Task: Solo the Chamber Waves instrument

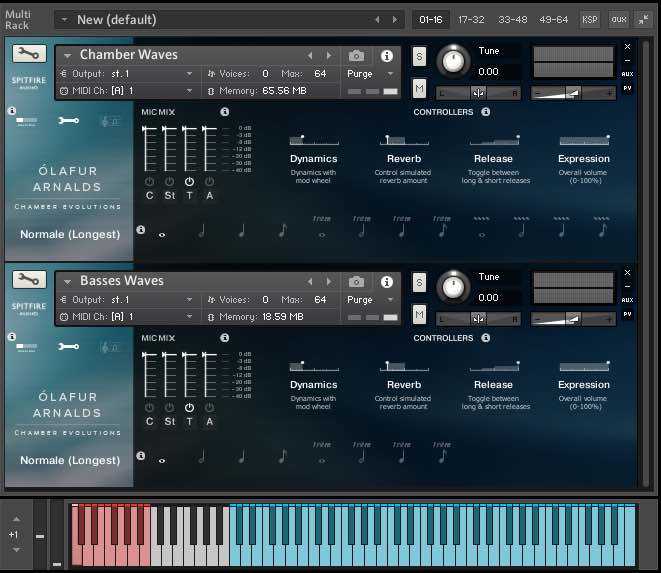Action: coord(419,56)
